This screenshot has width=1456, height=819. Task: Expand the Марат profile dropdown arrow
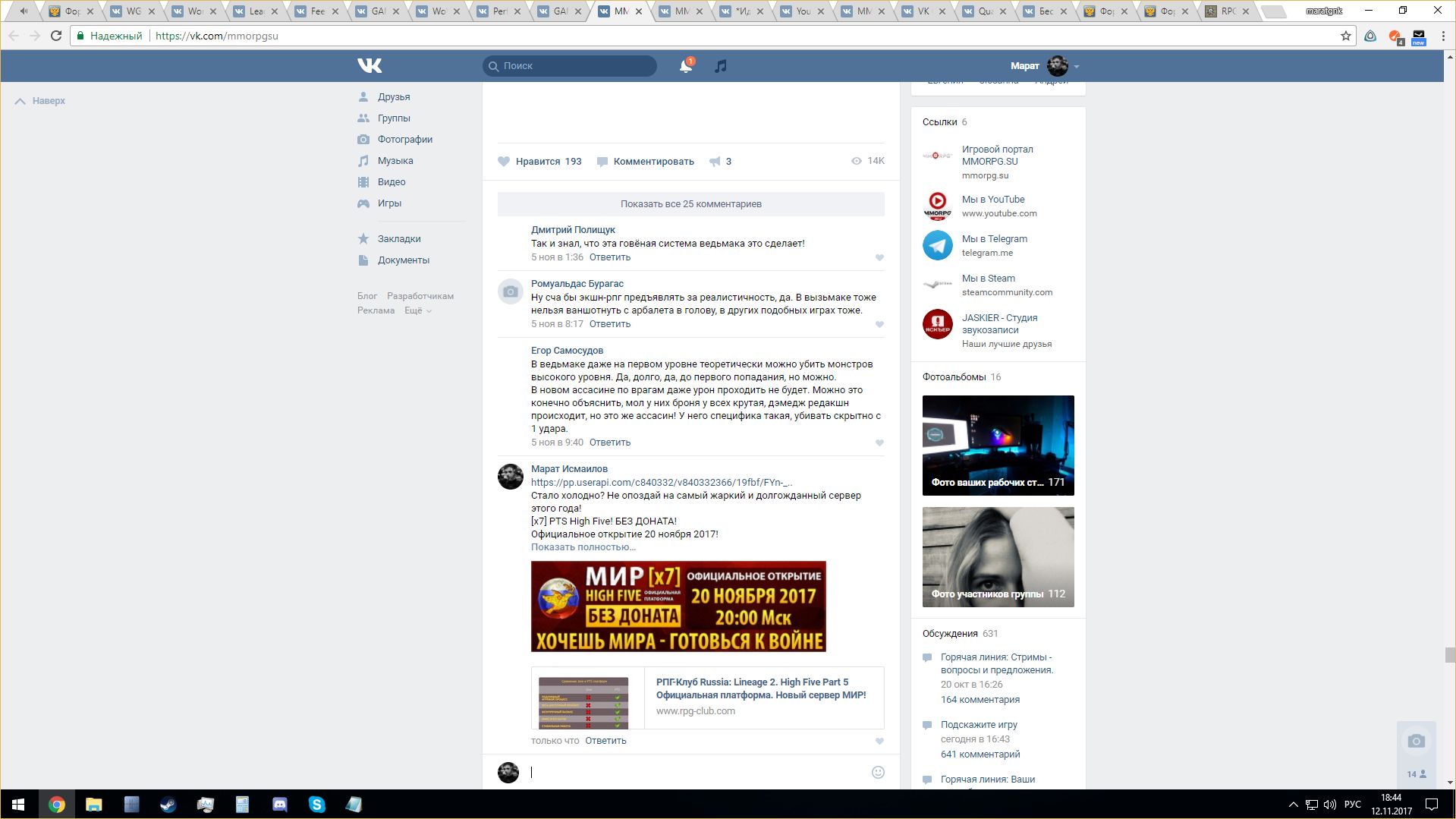point(1076,67)
